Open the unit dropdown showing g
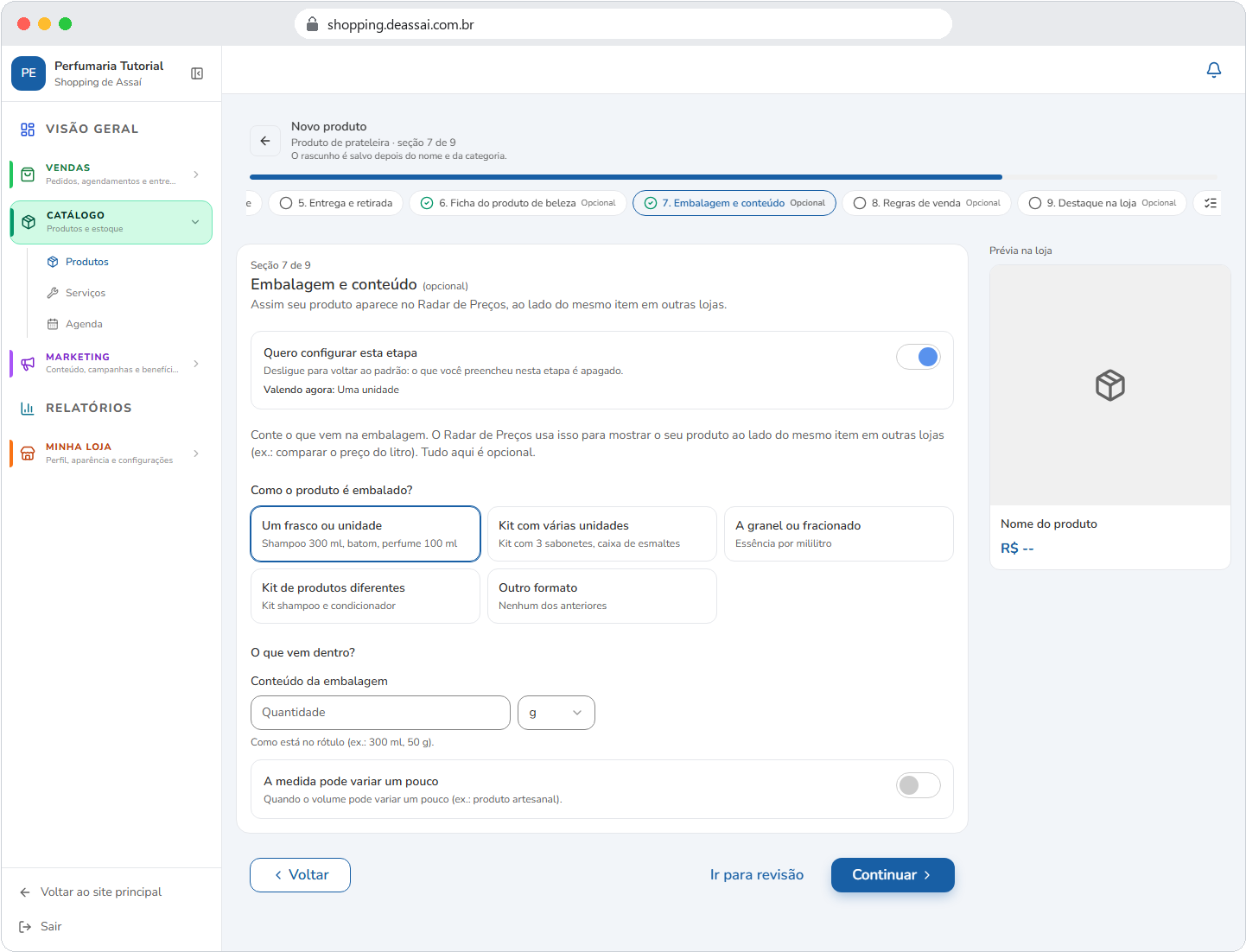The image size is (1246, 952). click(556, 713)
